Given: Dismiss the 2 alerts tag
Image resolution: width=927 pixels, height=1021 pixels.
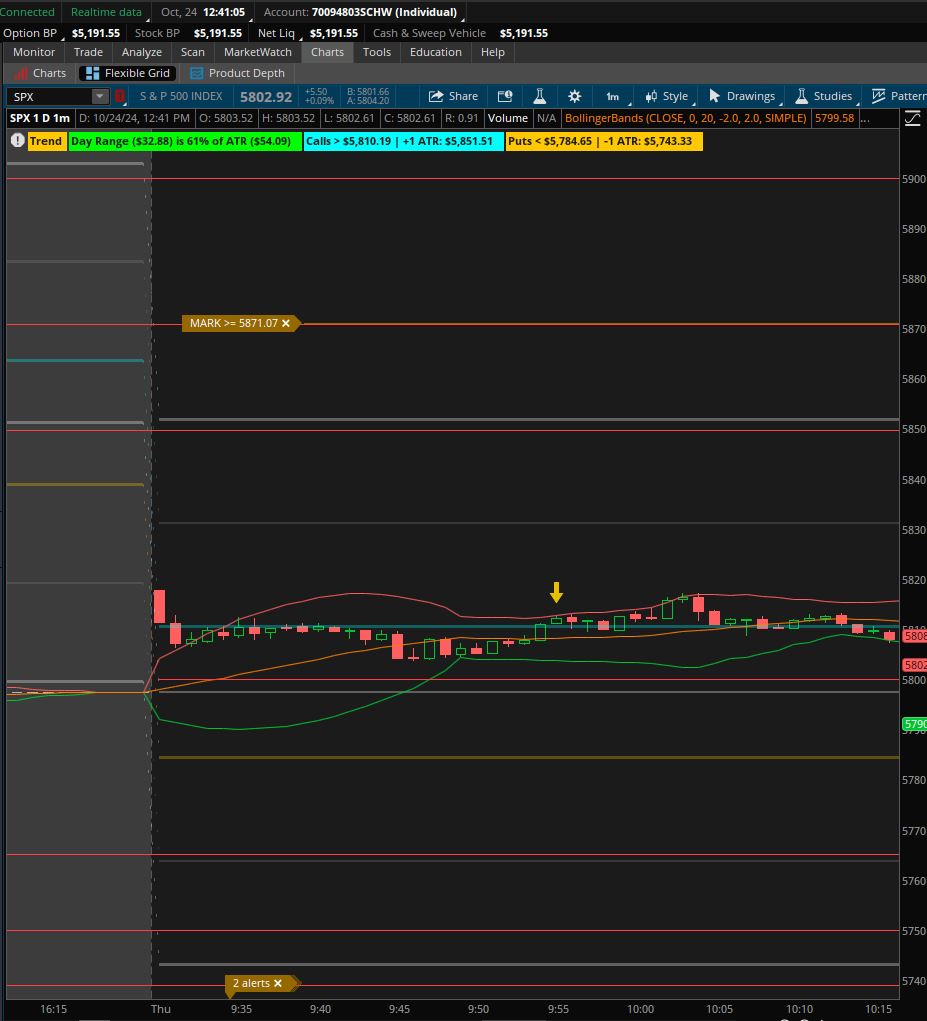Looking at the screenshot, I should tap(278, 983).
